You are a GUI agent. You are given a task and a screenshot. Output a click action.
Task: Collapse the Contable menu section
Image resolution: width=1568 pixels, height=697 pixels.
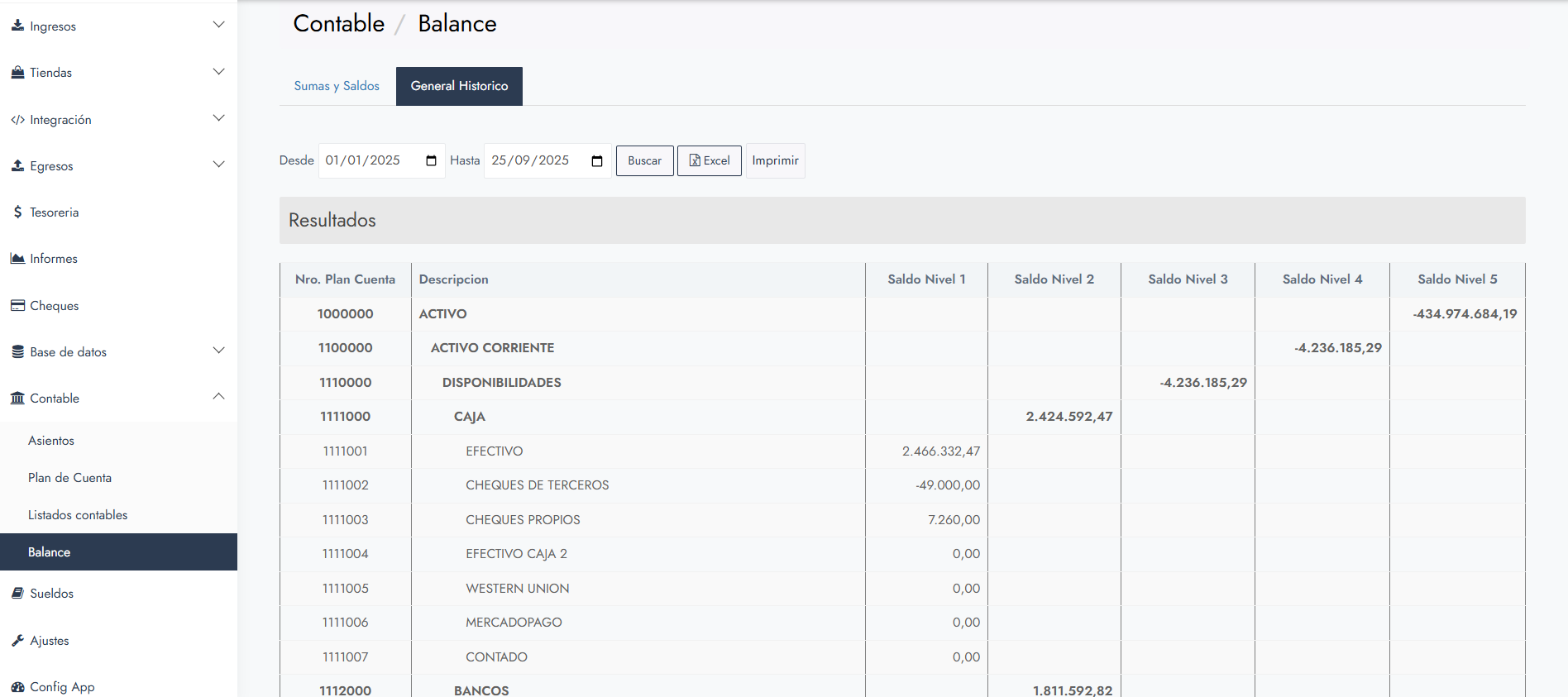[218, 398]
